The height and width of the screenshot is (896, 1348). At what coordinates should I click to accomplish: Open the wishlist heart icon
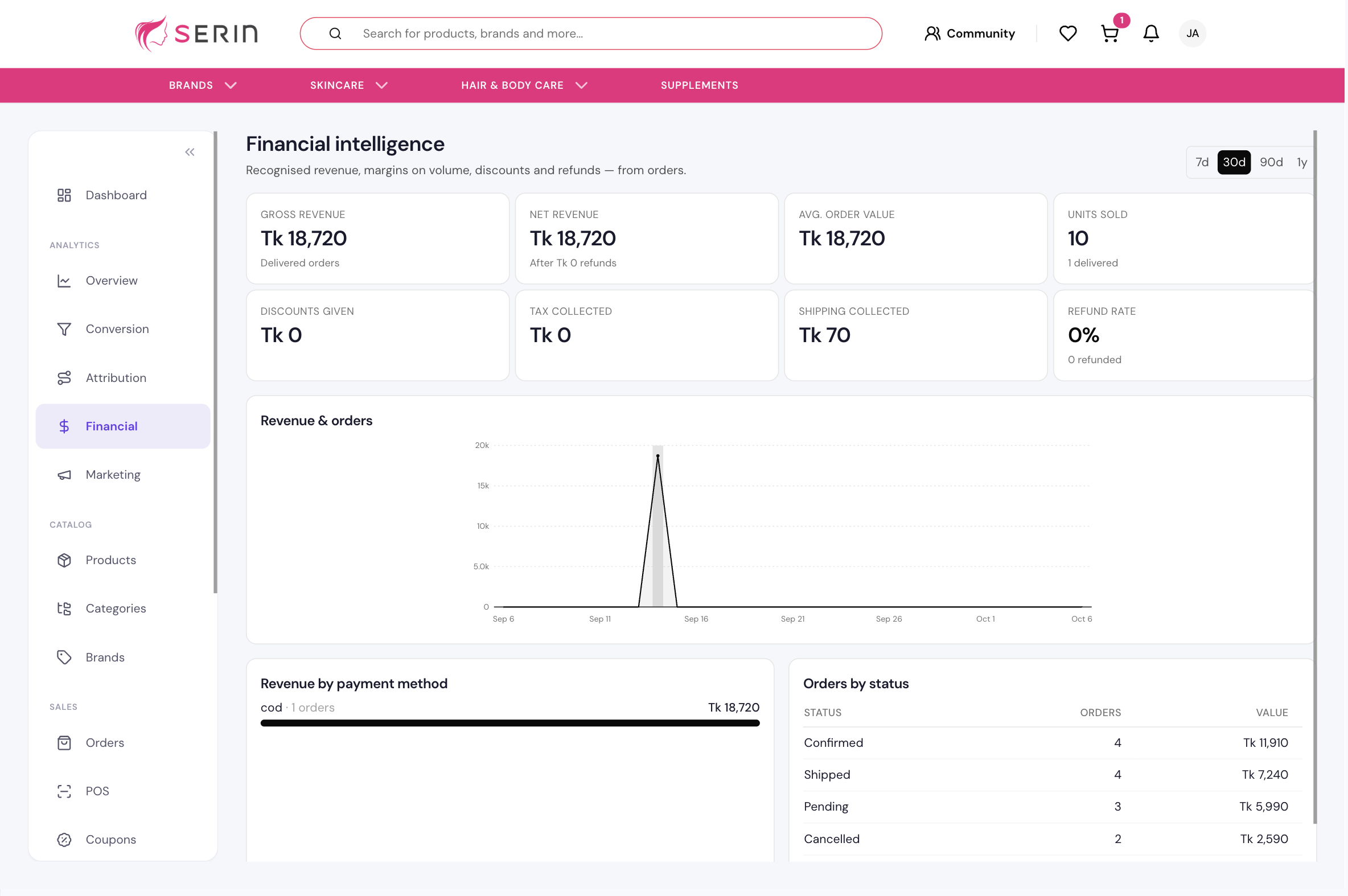click(1067, 34)
